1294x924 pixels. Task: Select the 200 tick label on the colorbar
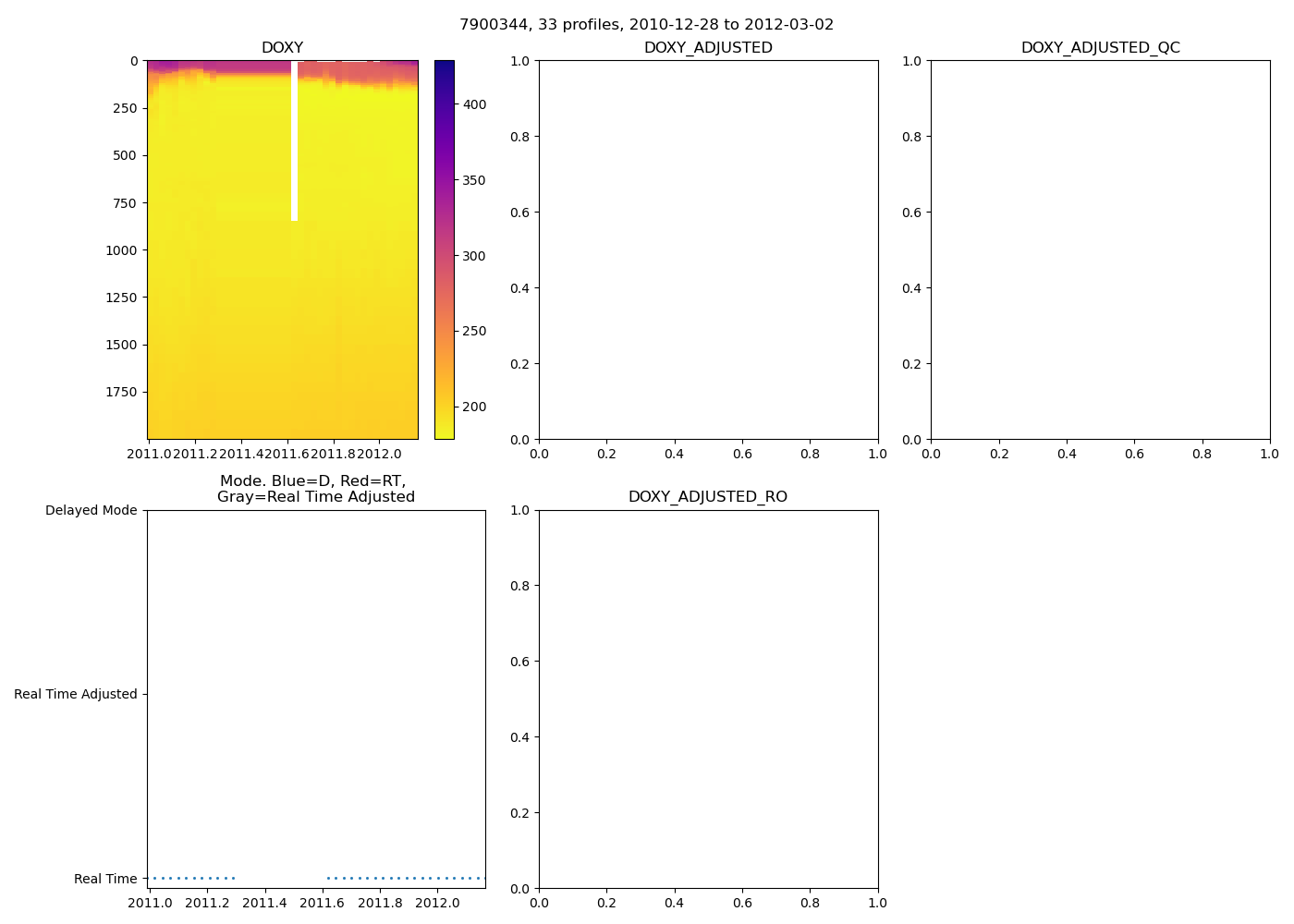474,407
